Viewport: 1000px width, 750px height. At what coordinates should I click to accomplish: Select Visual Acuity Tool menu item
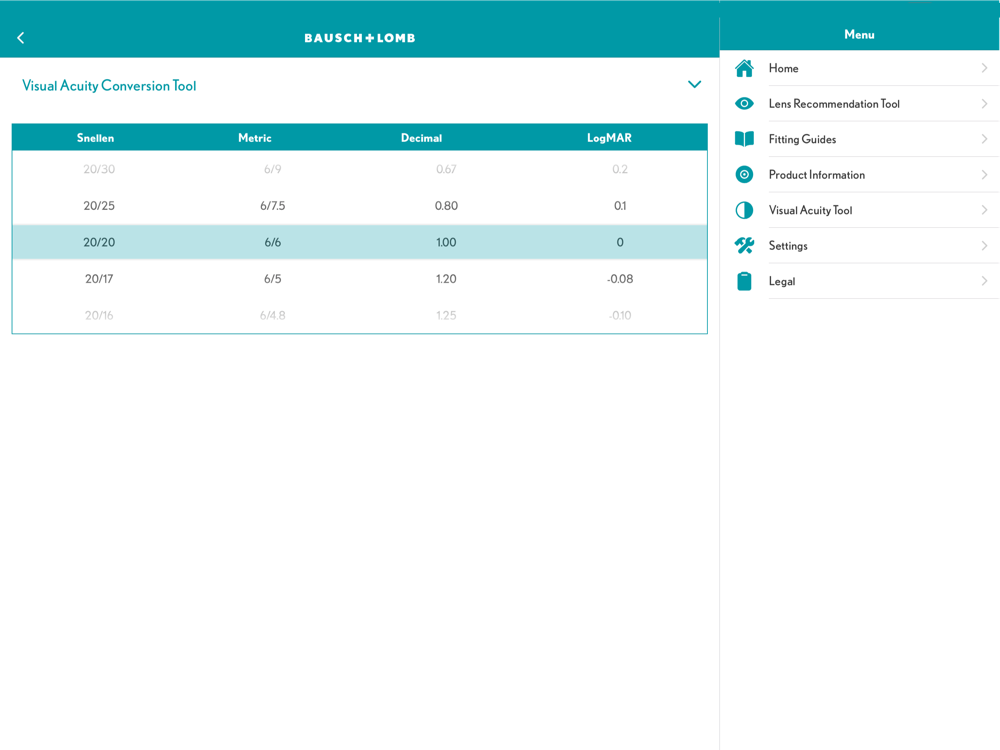(x=860, y=210)
